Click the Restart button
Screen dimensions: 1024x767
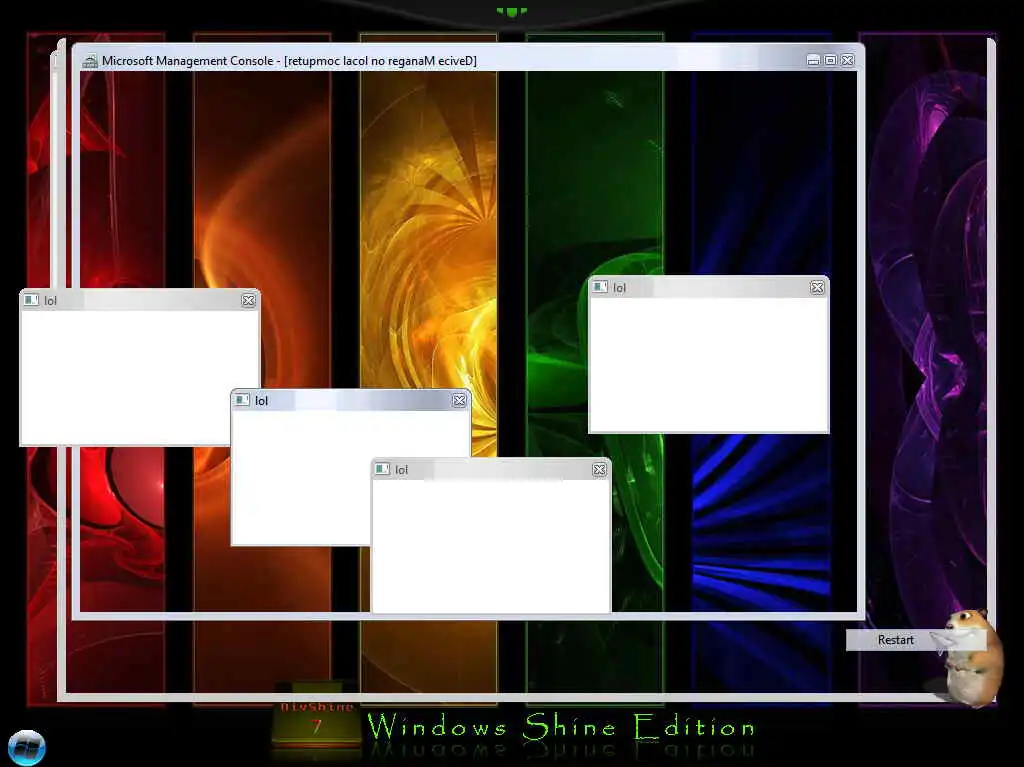pos(915,640)
